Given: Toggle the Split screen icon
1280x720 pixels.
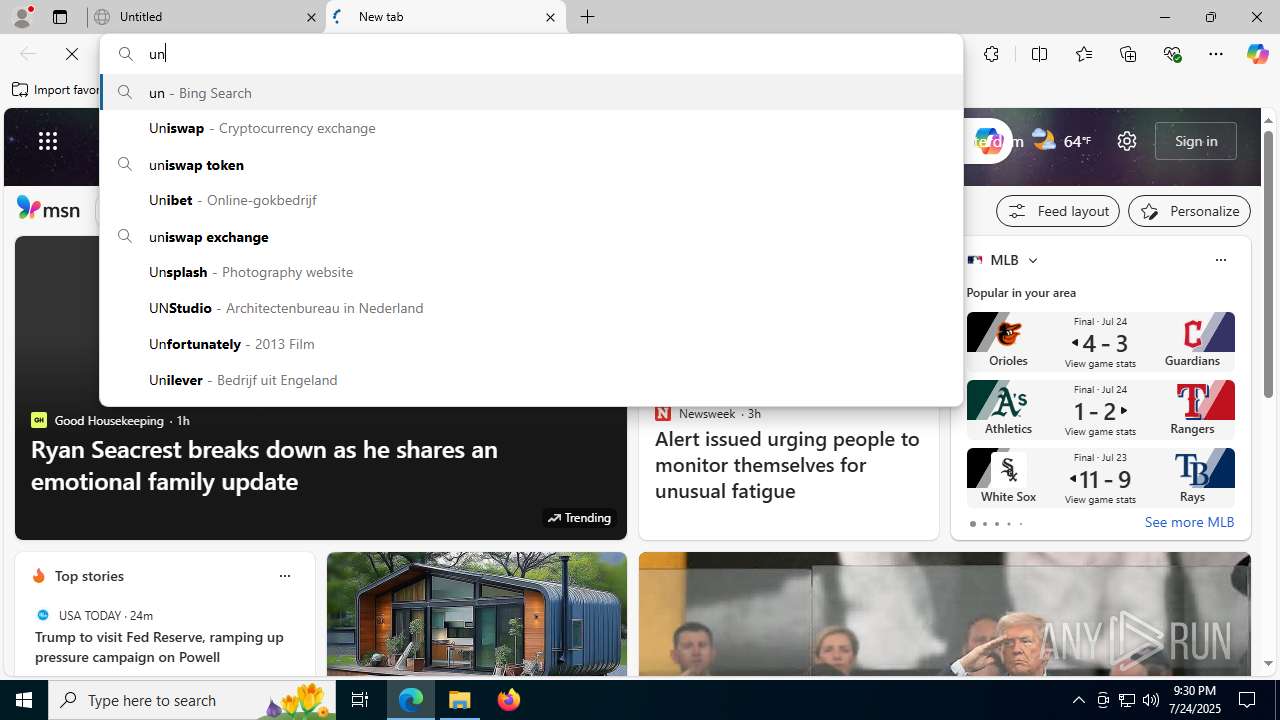Looking at the screenshot, I should (1039, 54).
